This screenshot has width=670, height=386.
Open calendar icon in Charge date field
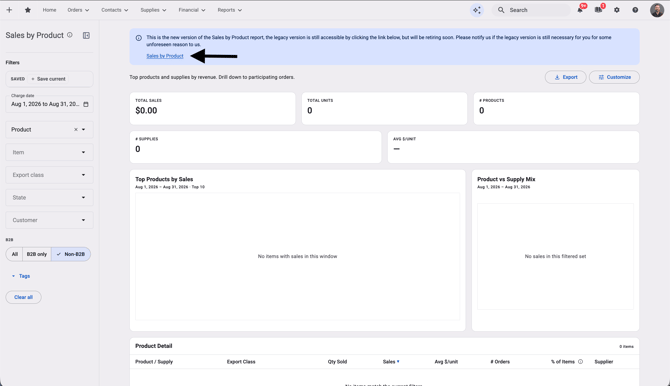coord(86,104)
